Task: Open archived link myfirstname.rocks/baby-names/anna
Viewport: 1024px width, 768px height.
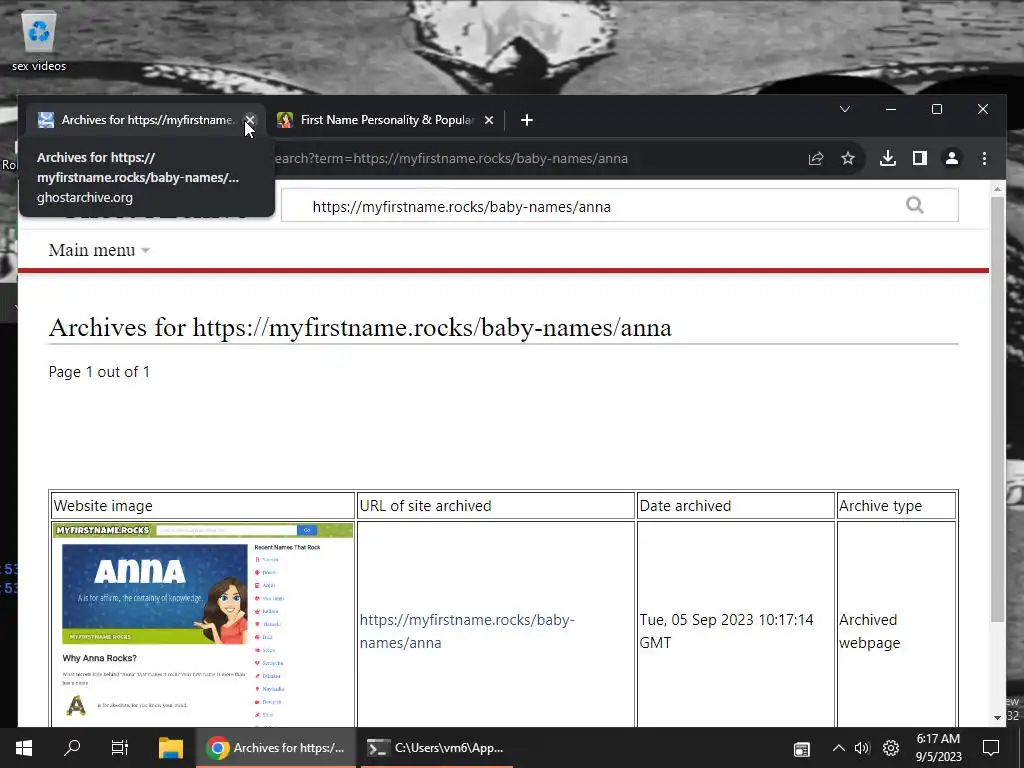Action: tap(467, 631)
